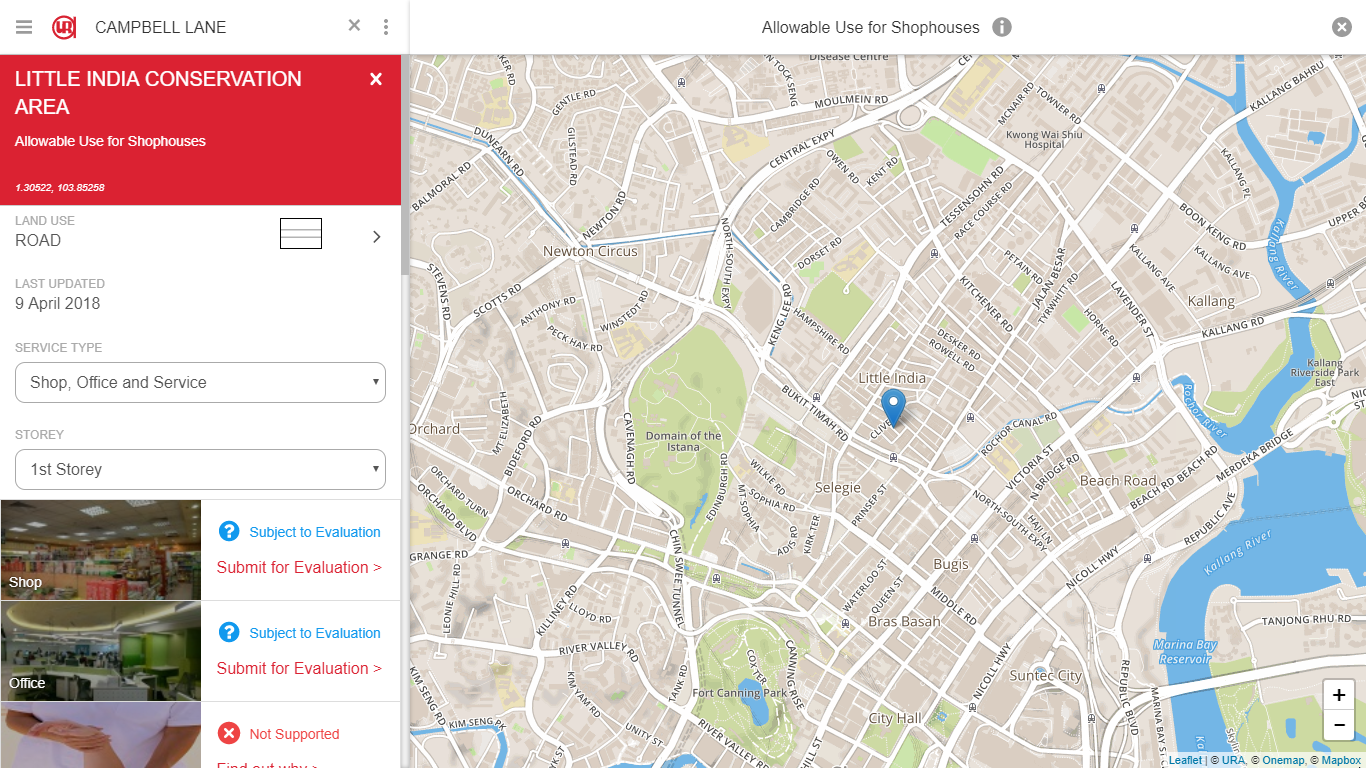Click the Road land use swatch
Screen dimensions: 1366x768
301,233
